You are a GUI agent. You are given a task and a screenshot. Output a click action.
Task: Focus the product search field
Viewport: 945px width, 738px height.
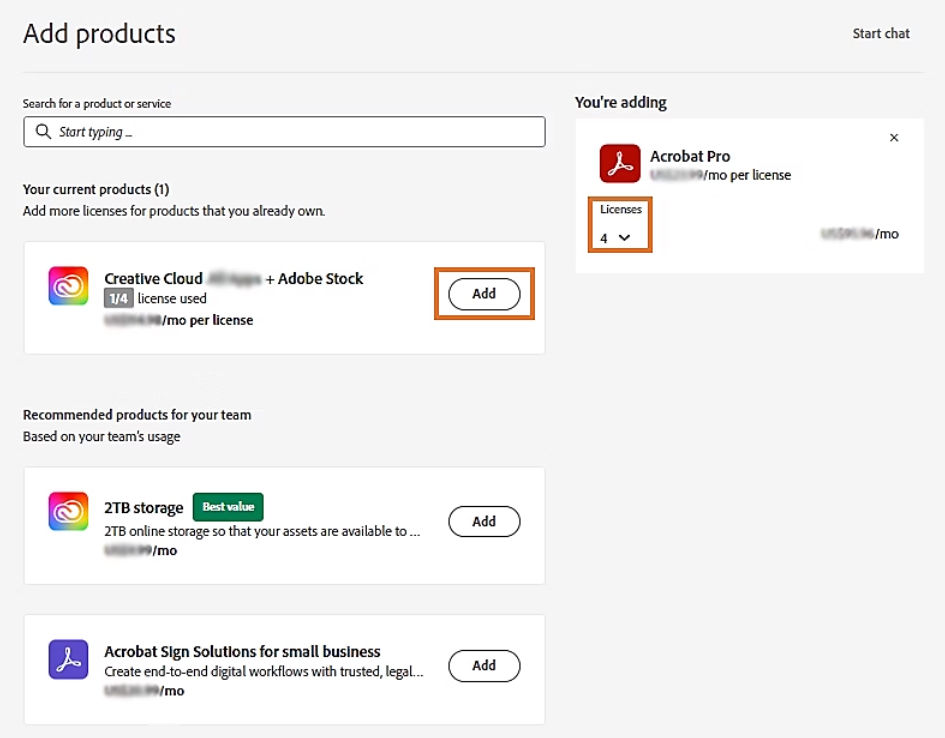pyautogui.click(x=284, y=131)
